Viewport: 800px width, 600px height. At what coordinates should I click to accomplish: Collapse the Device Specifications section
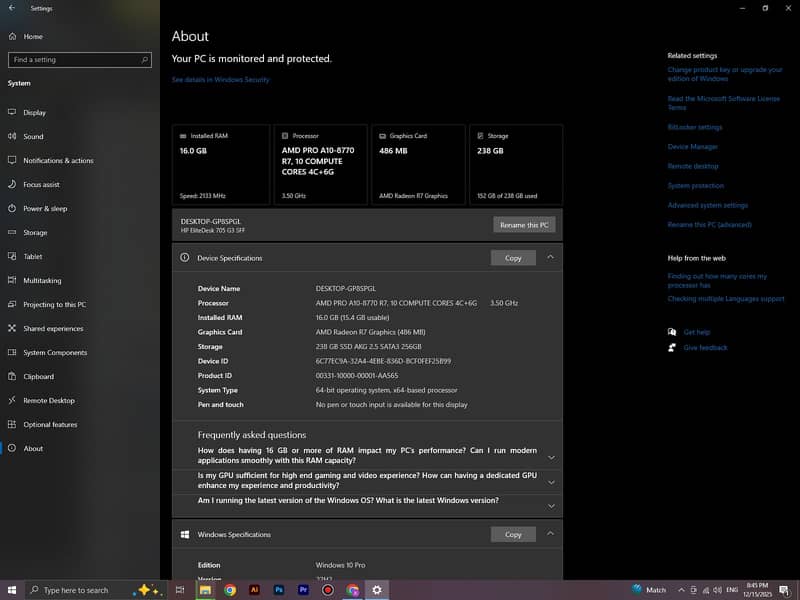coord(551,258)
